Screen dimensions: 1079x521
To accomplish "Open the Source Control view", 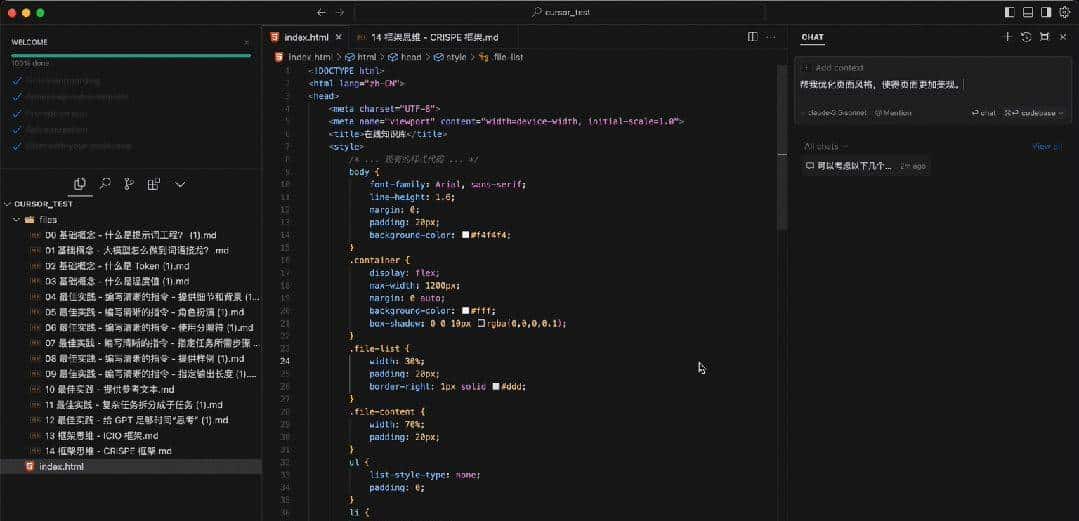I will pyautogui.click(x=129, y=184).
